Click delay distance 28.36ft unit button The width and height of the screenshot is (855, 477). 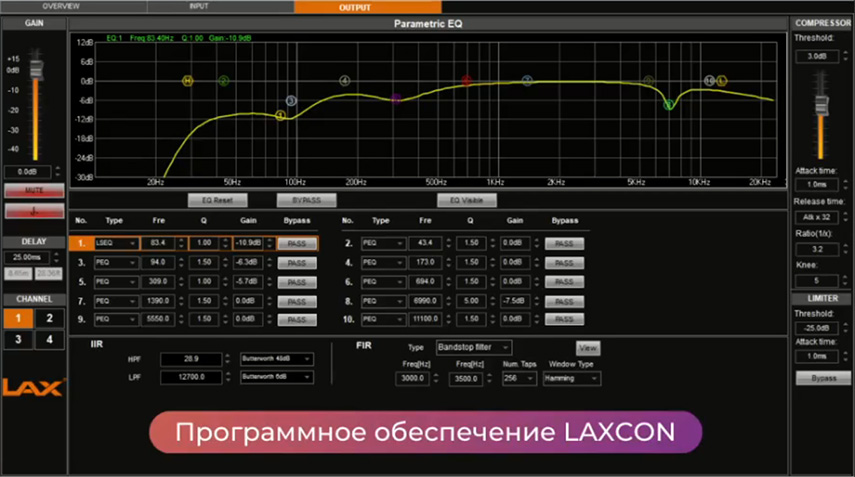pos(49,273)
